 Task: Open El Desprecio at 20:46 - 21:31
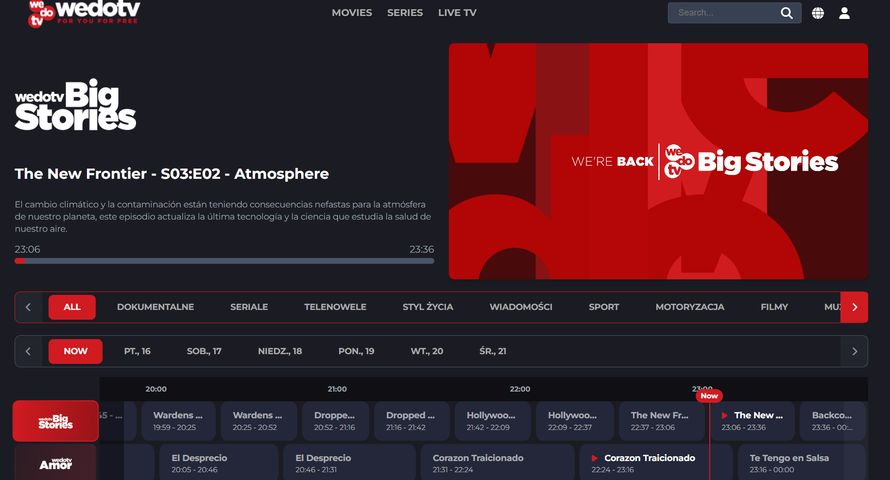(350, 462)
